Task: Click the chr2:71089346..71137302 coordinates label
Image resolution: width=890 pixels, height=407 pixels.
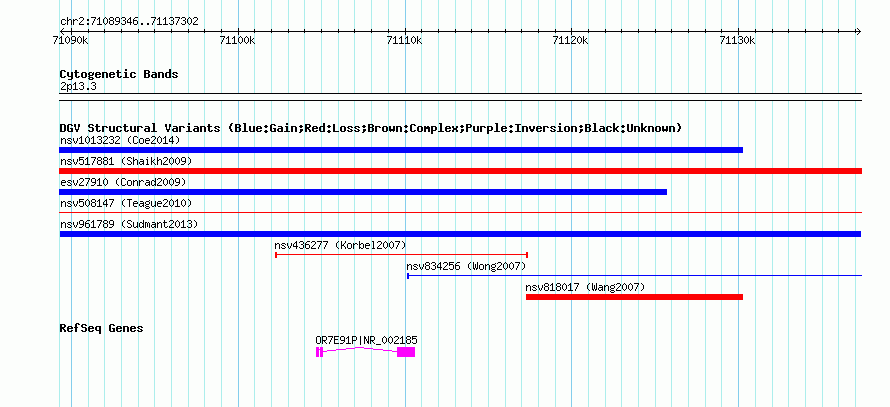Action: click(129, 21)
